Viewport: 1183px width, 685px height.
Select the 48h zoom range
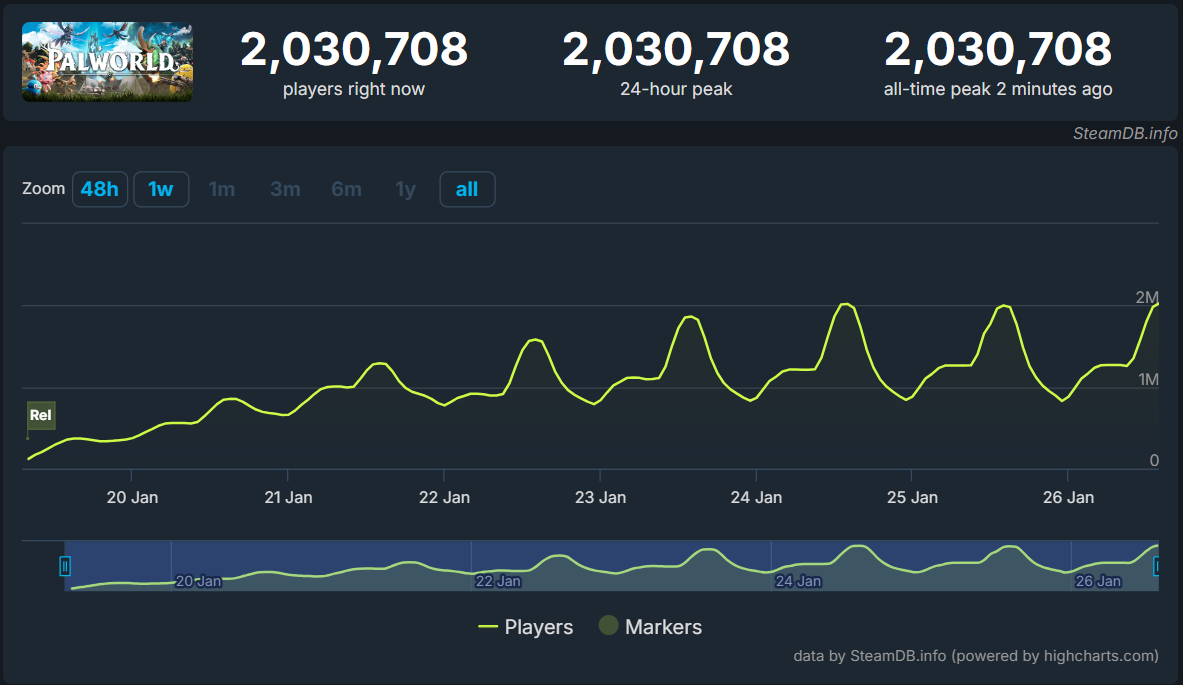pos(100,189)
